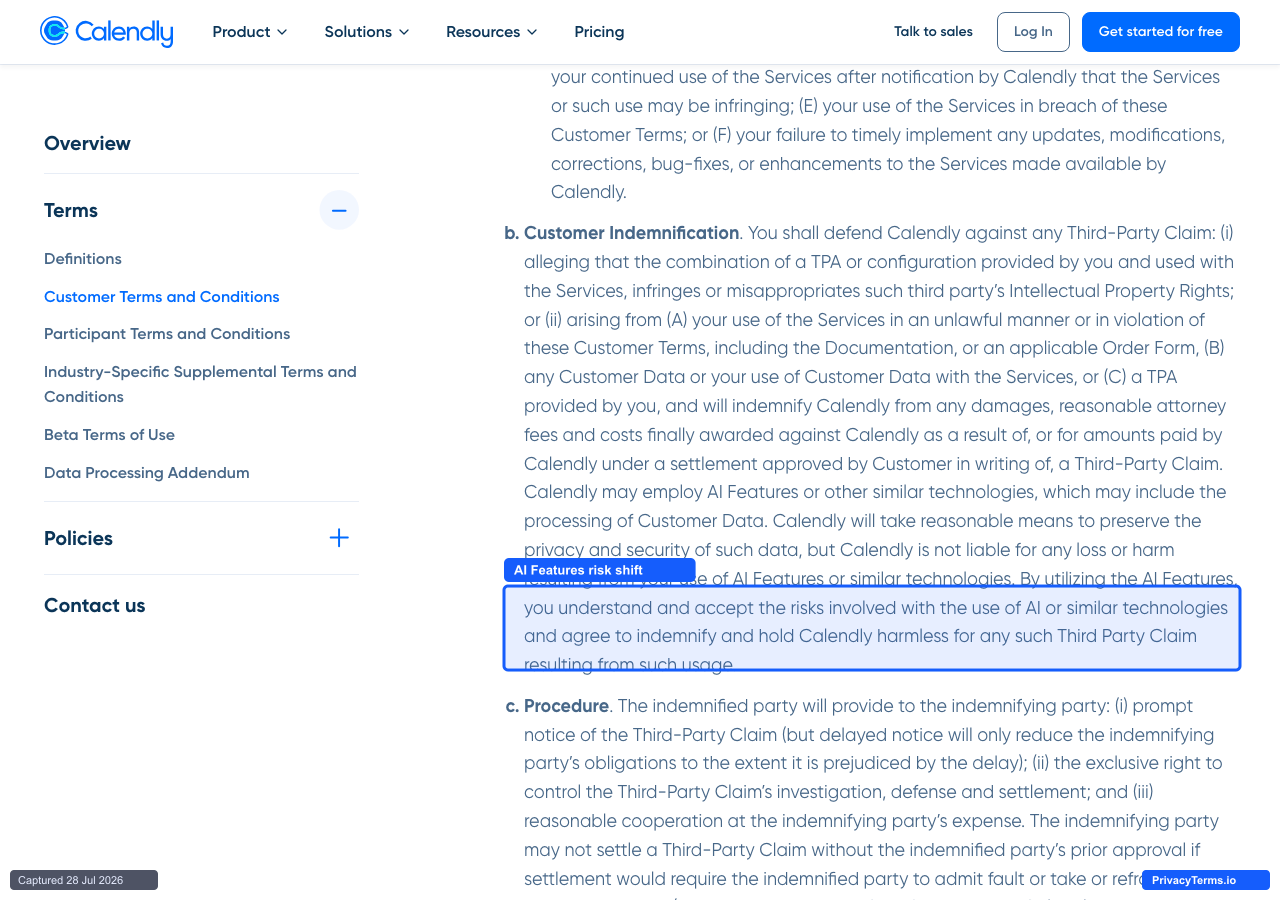Viewport: 1280px width, 900px height.
Task: Open the Product menu
Action: coord(250,32)
